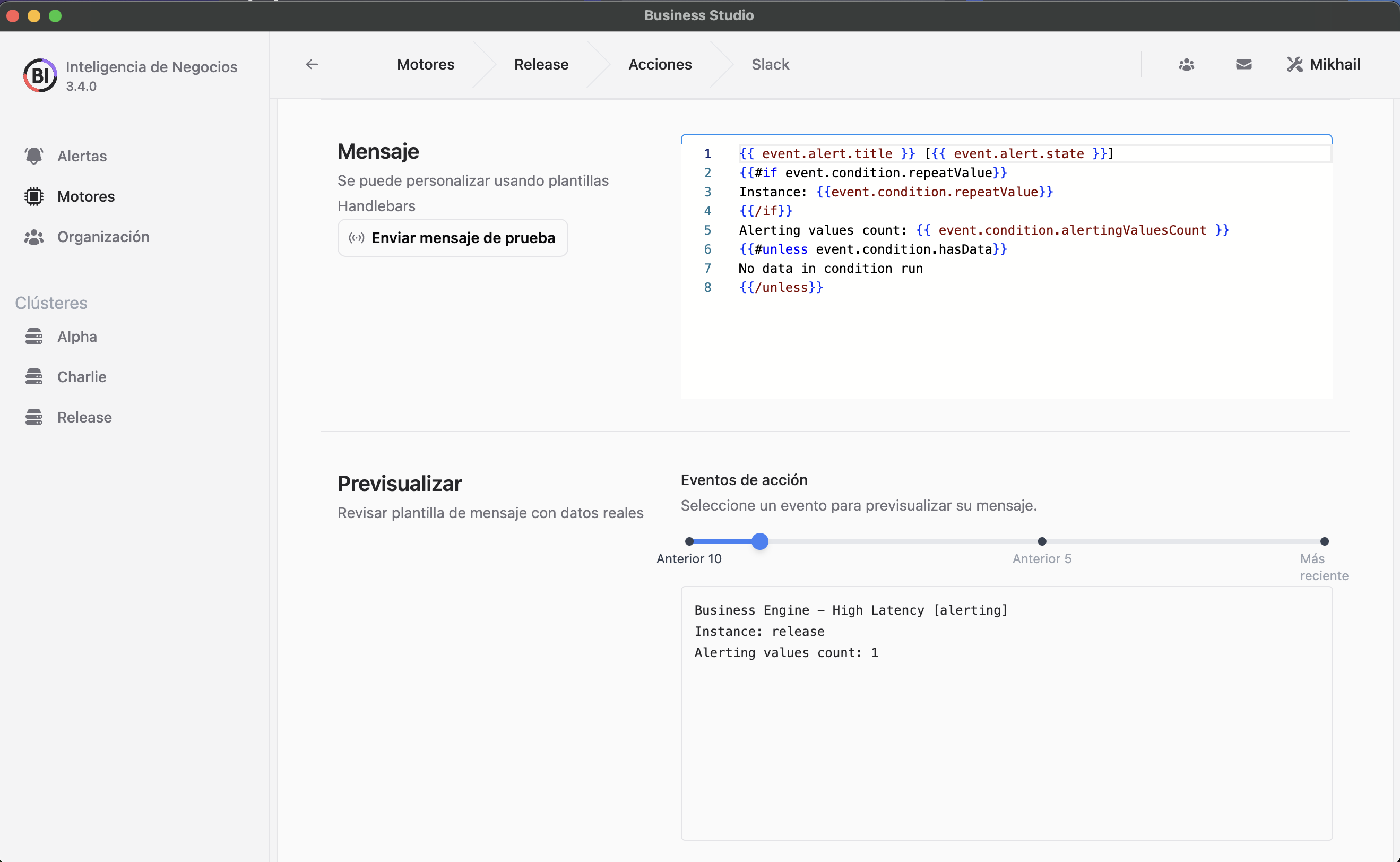Select the Anterior 10 slider mark
Viewport: 1400px width, 862px height.
689,541
